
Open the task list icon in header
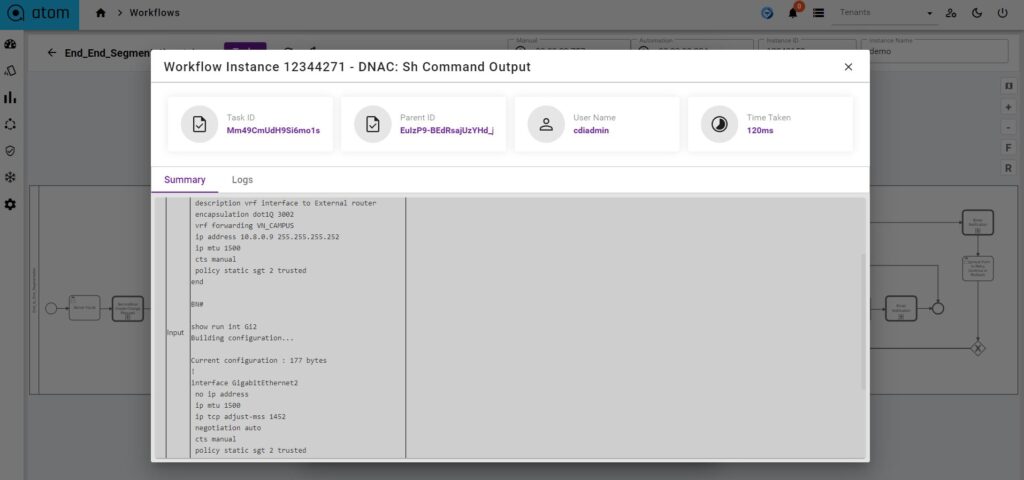coord(818,13)
